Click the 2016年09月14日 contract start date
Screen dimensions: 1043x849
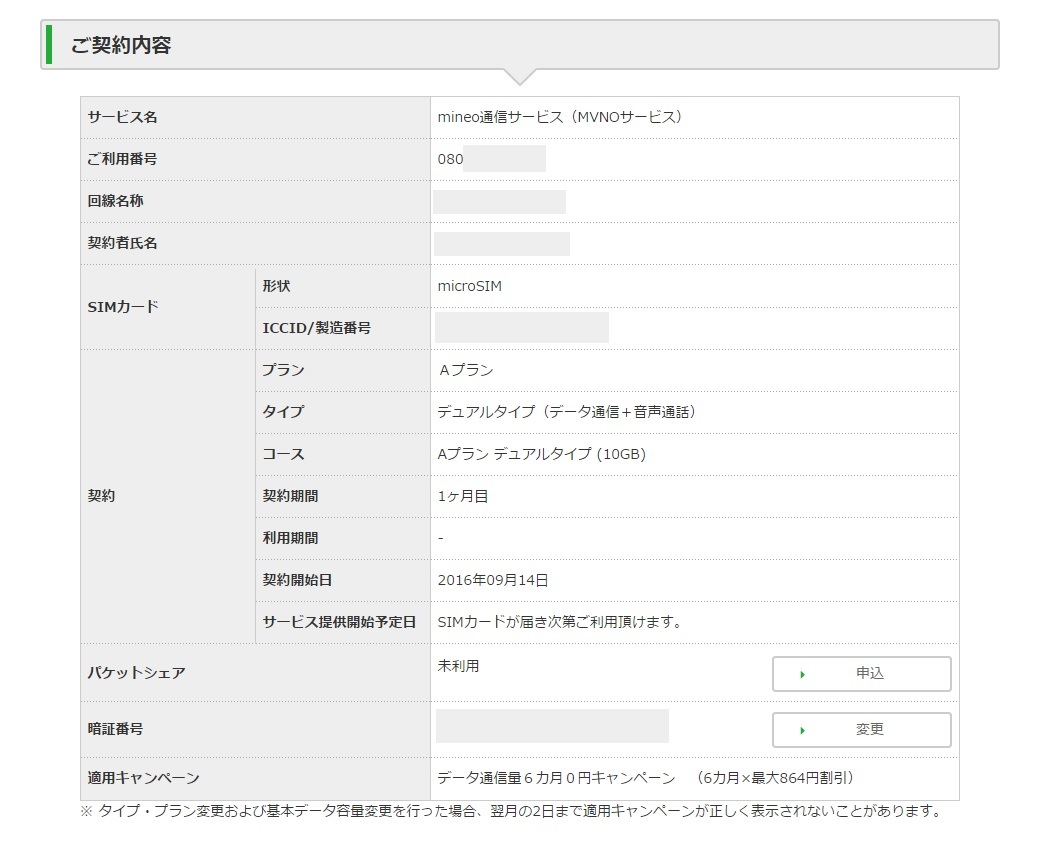pyautogui.click(x=493, y=580)
